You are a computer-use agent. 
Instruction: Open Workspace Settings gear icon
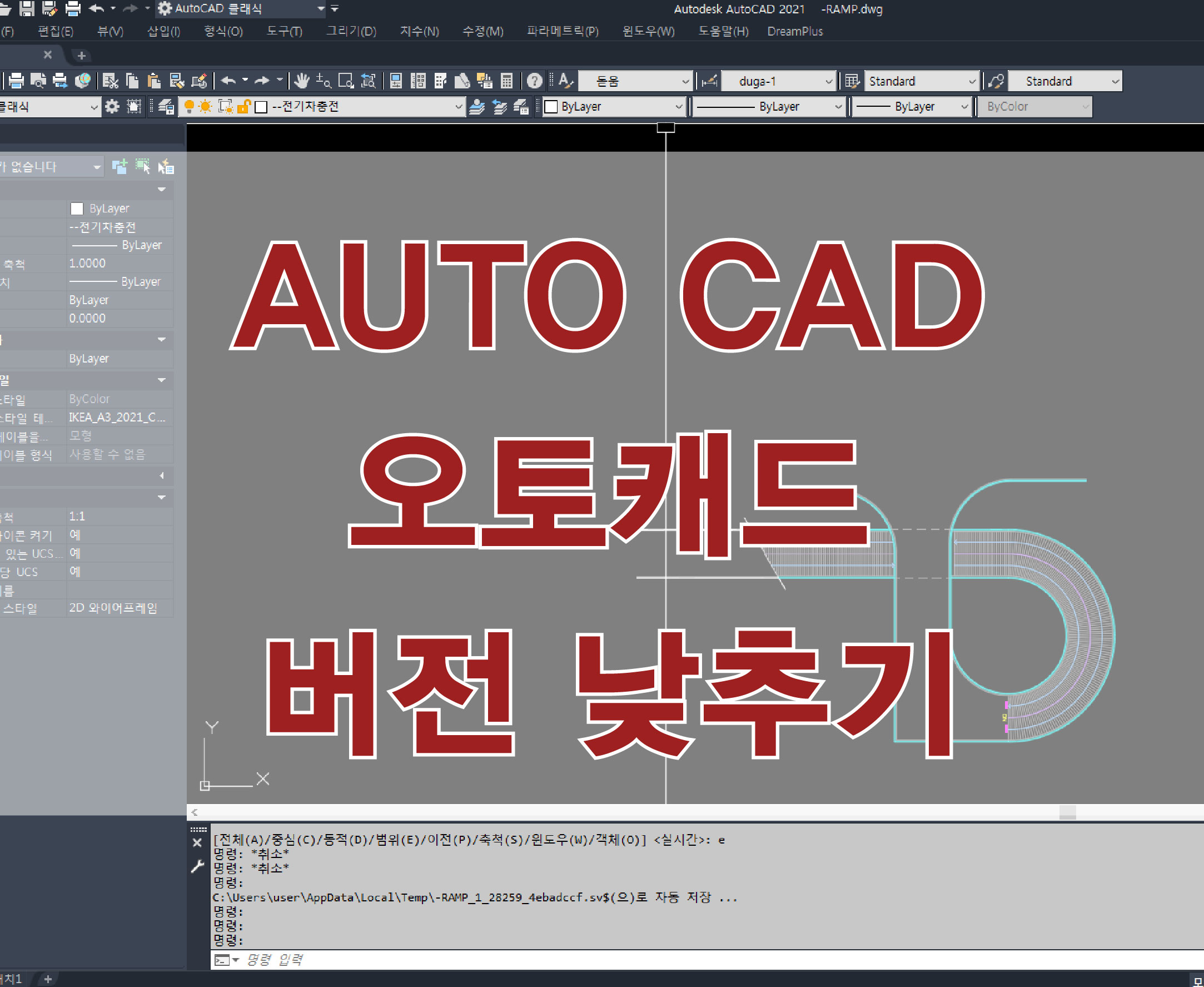pos(112,106)
